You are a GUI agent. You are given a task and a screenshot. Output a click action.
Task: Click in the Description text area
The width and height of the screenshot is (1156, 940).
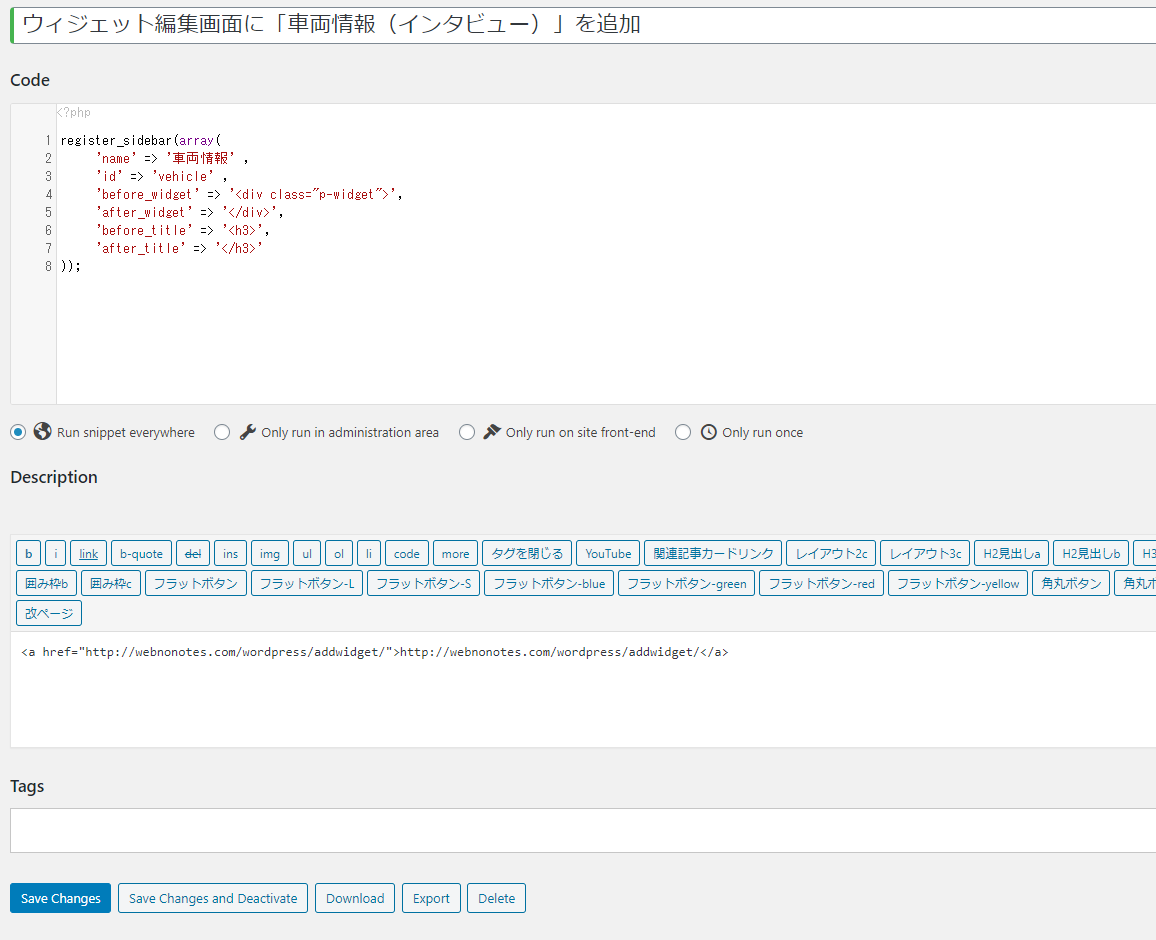tap(583, 689)
